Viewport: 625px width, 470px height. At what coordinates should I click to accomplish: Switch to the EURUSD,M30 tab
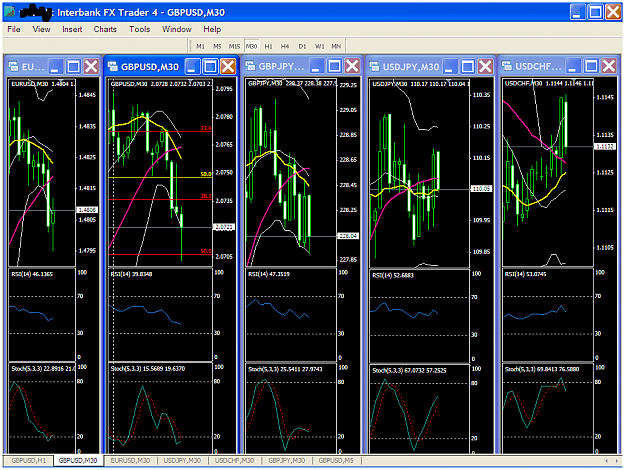click(130, 460)
